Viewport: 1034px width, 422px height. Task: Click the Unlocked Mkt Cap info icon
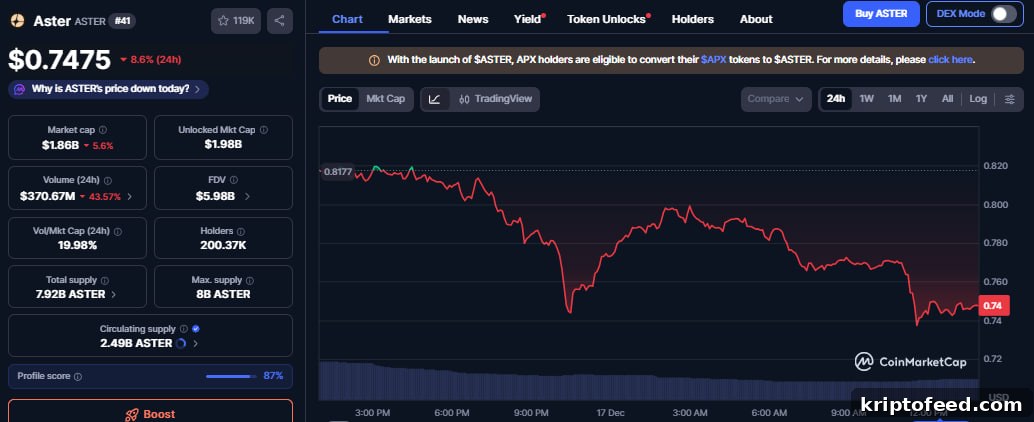pyautogui.click(x=264, y=131)
